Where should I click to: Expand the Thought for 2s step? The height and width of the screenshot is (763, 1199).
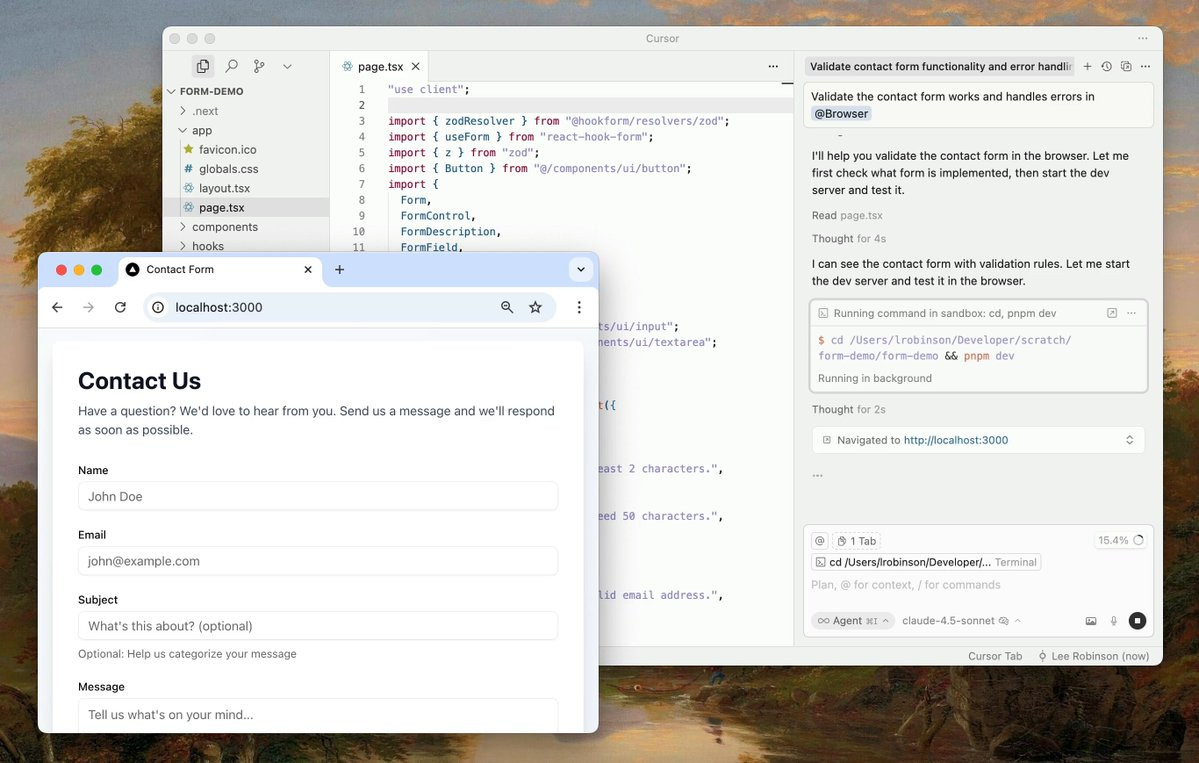click(x=849, y=409)
